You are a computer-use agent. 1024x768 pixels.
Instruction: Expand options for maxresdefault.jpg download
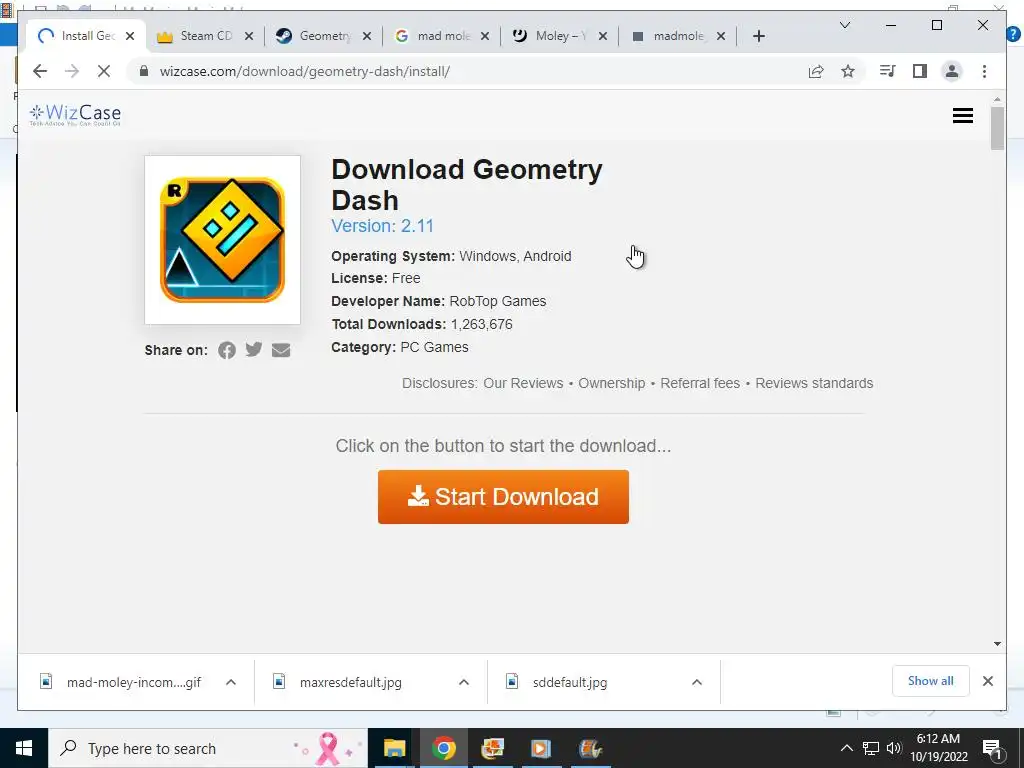tap(464, 682)
